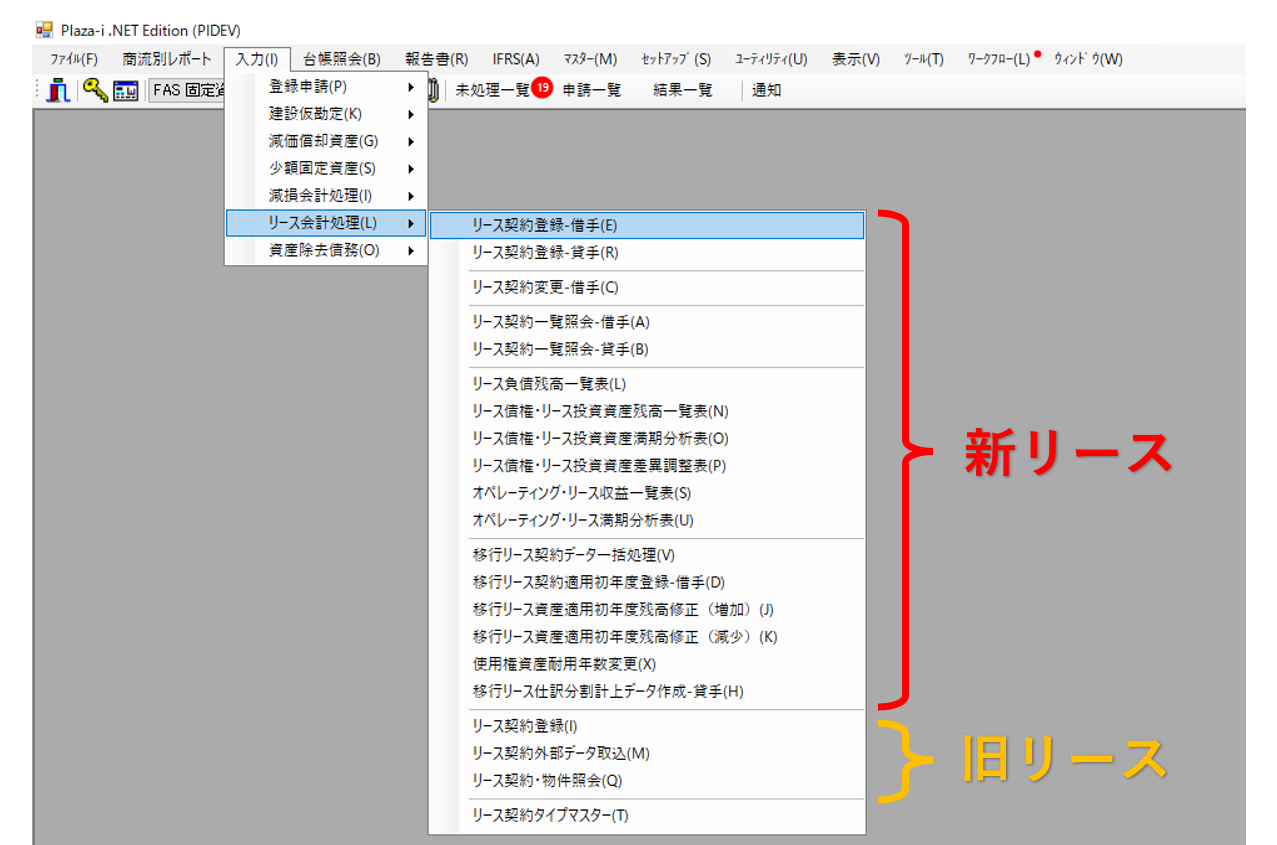The height and width of the screenshot is (845, 1277).
Task: Select リース債権・リース投資資産満期分析表(O)
Action: [647, 438]
